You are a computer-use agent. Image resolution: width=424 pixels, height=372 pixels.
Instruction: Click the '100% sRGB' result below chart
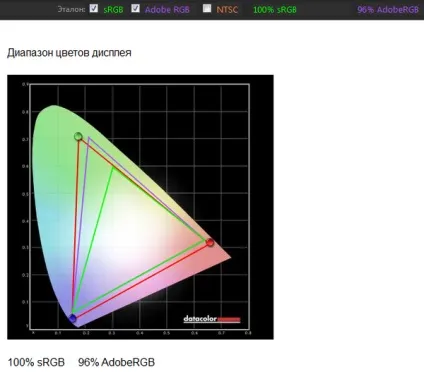click(x=36, y=362)
